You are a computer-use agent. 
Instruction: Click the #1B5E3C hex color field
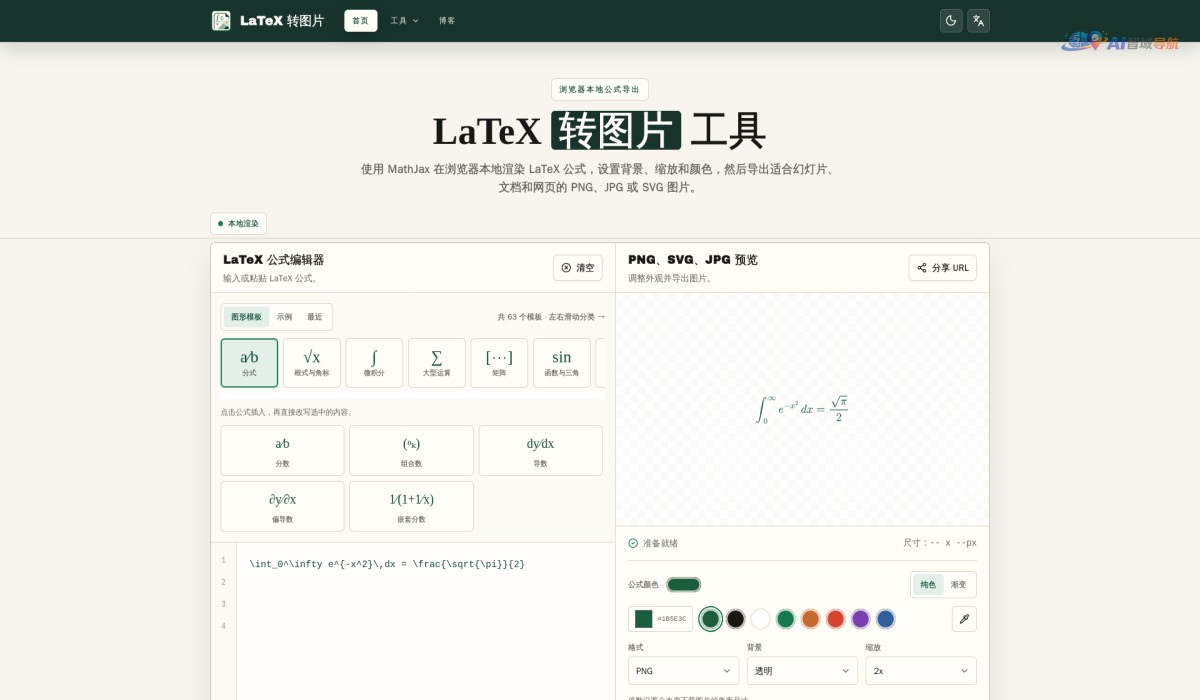[660, 619]
